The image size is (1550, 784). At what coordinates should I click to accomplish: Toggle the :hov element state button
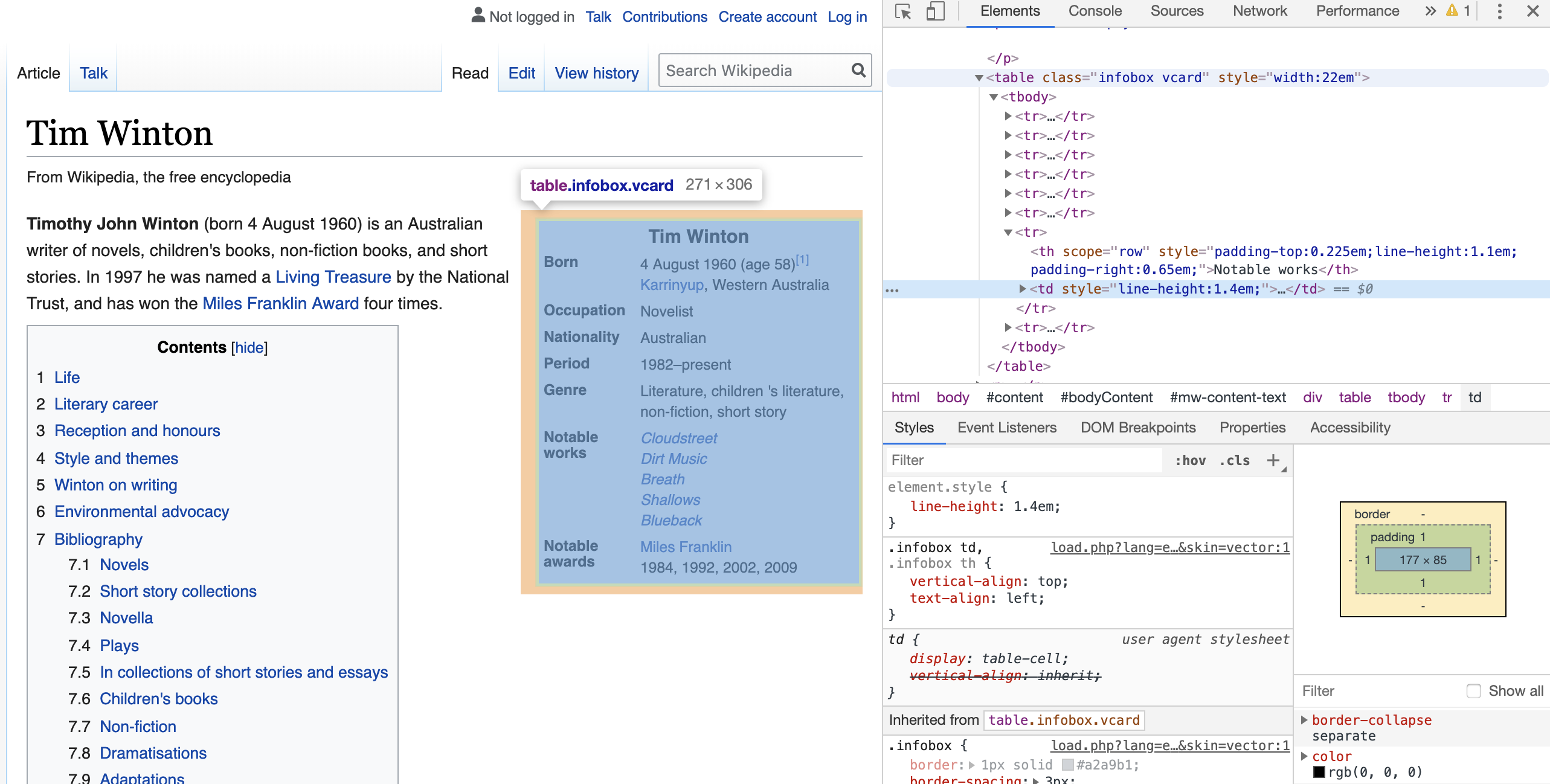tap(1190, 460)
